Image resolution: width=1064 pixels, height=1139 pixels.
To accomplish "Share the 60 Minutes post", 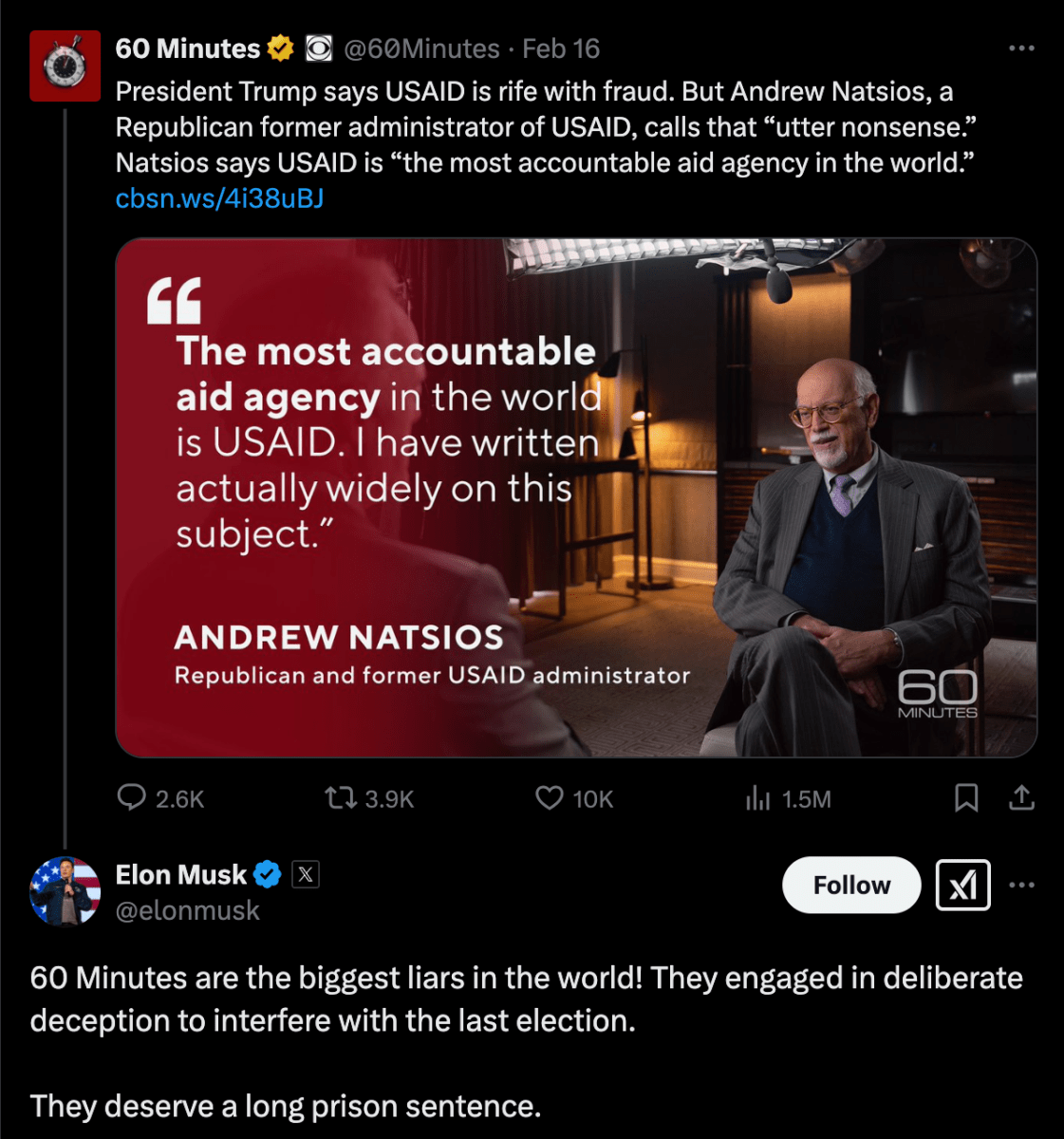I will click(x=1021, y=798).
